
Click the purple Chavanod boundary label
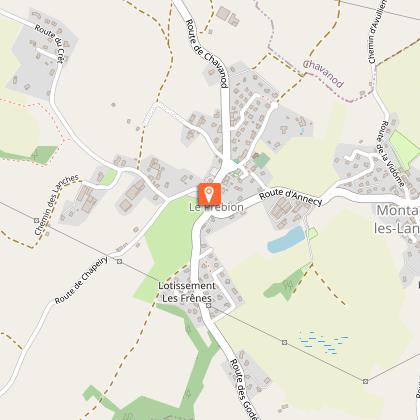click(323, 74)
